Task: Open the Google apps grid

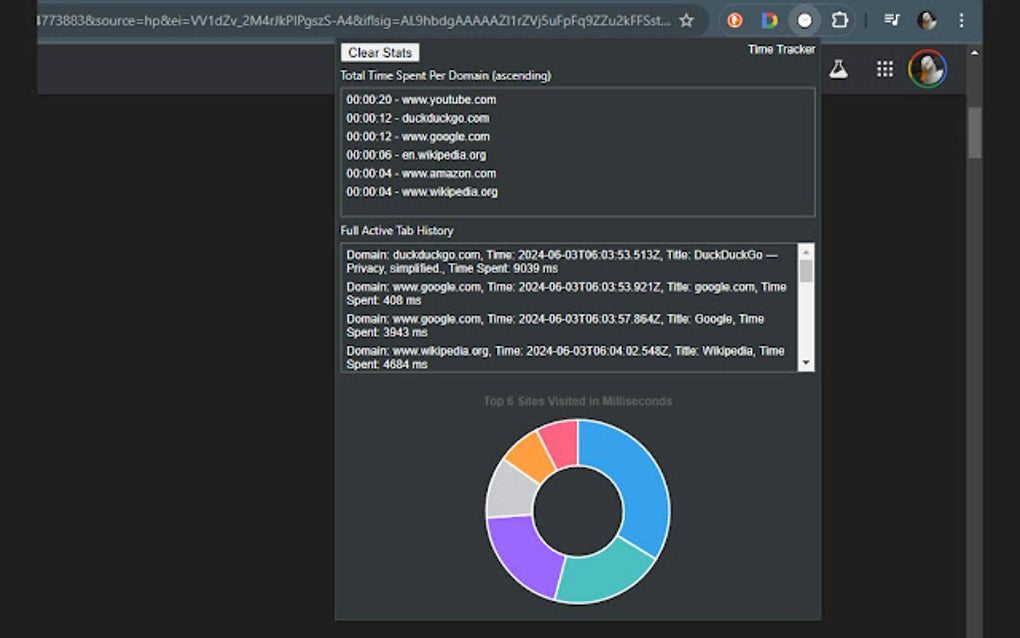Action: click(885, 68)
